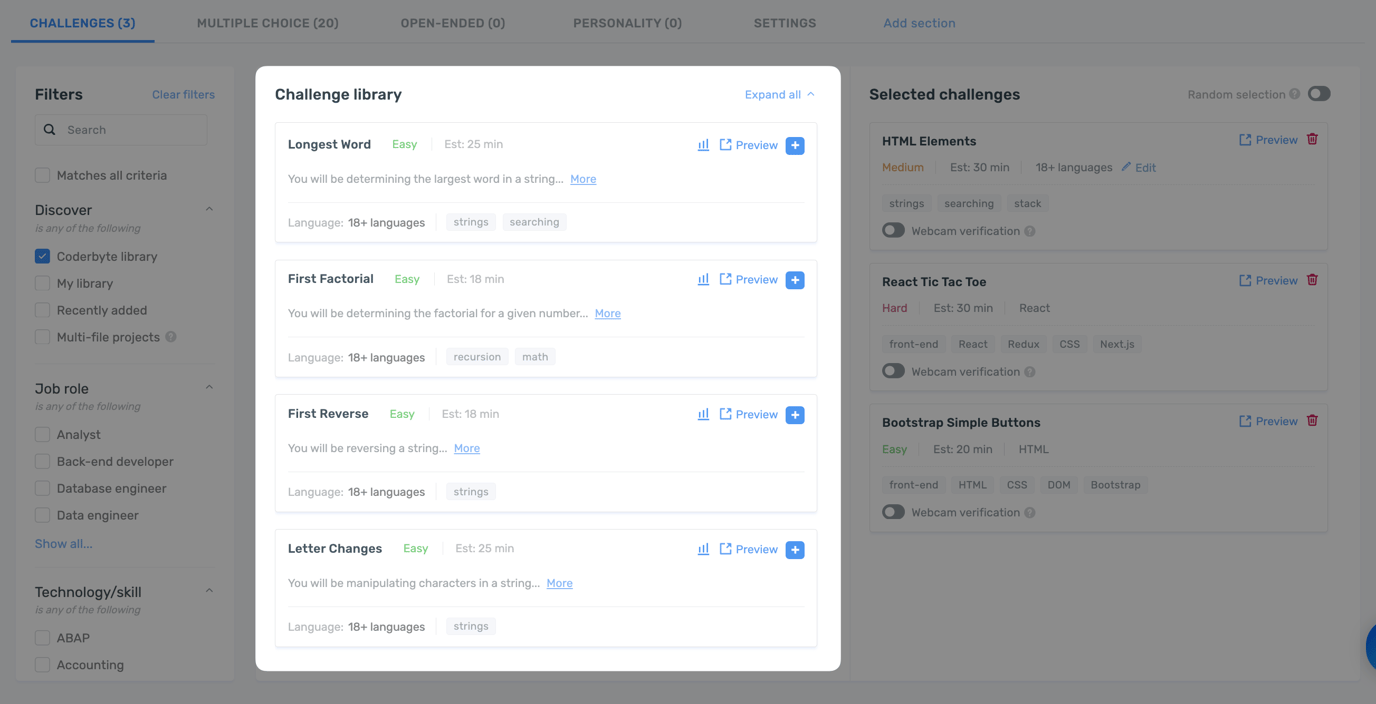Collapse the Discover filter section

click(x=209, y=210)
